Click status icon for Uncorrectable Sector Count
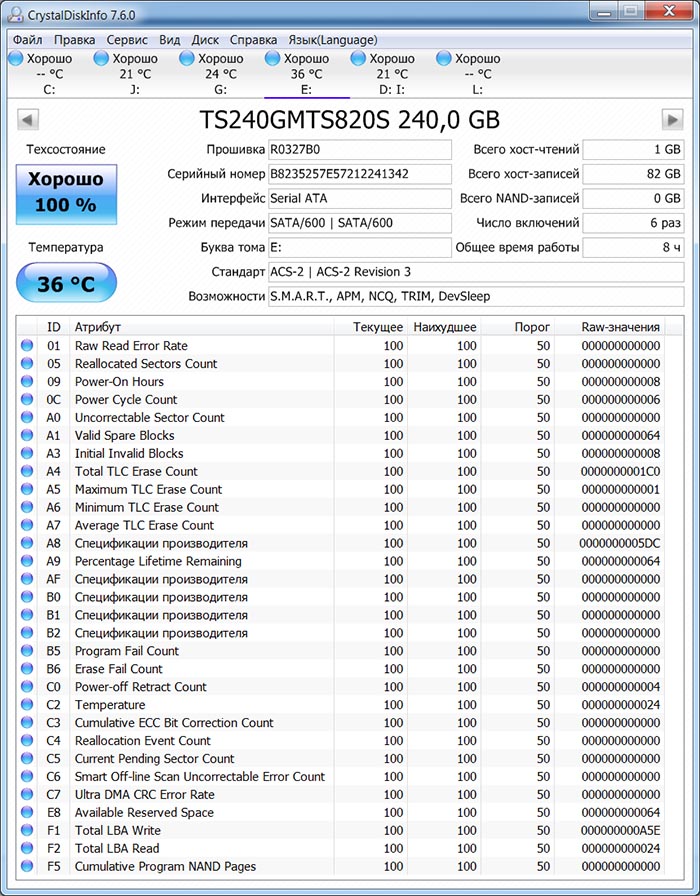Viewport: 700px width, 896px height. pos(27,417)
